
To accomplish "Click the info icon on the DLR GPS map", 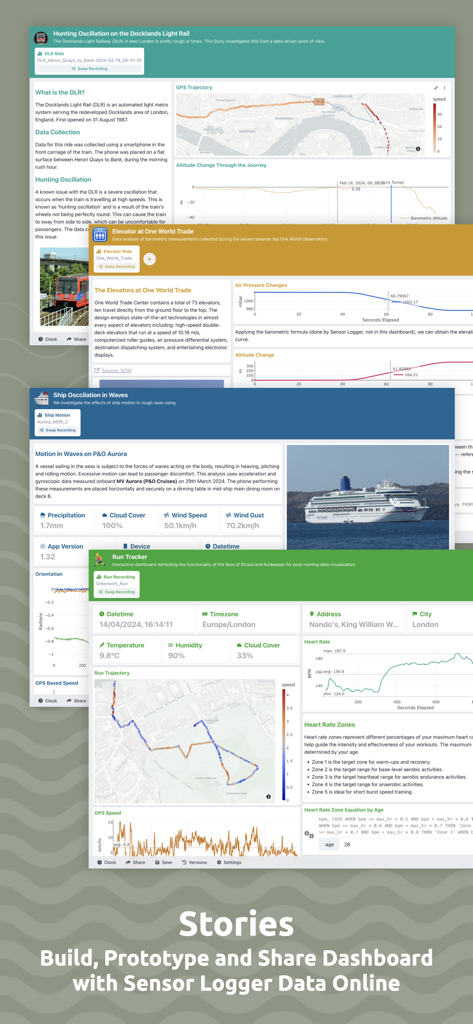I will pos(418,148).
